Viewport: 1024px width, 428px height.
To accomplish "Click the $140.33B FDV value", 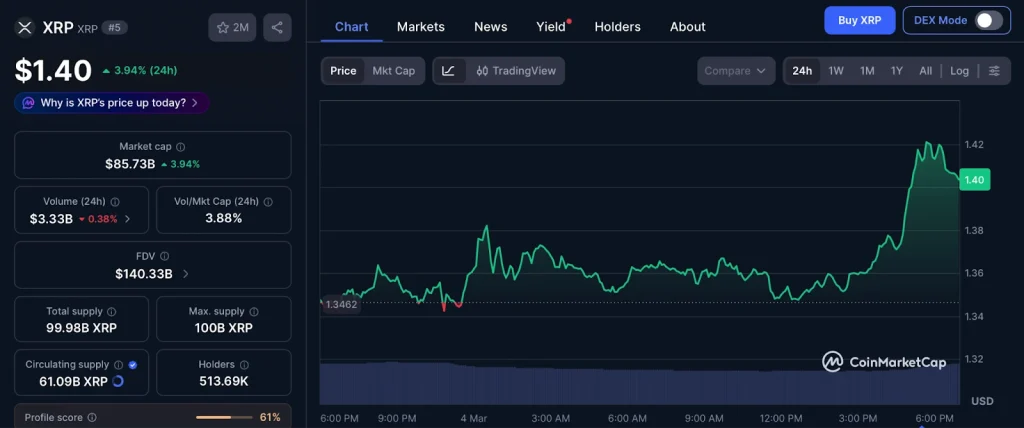I will (x=144, y=274).
